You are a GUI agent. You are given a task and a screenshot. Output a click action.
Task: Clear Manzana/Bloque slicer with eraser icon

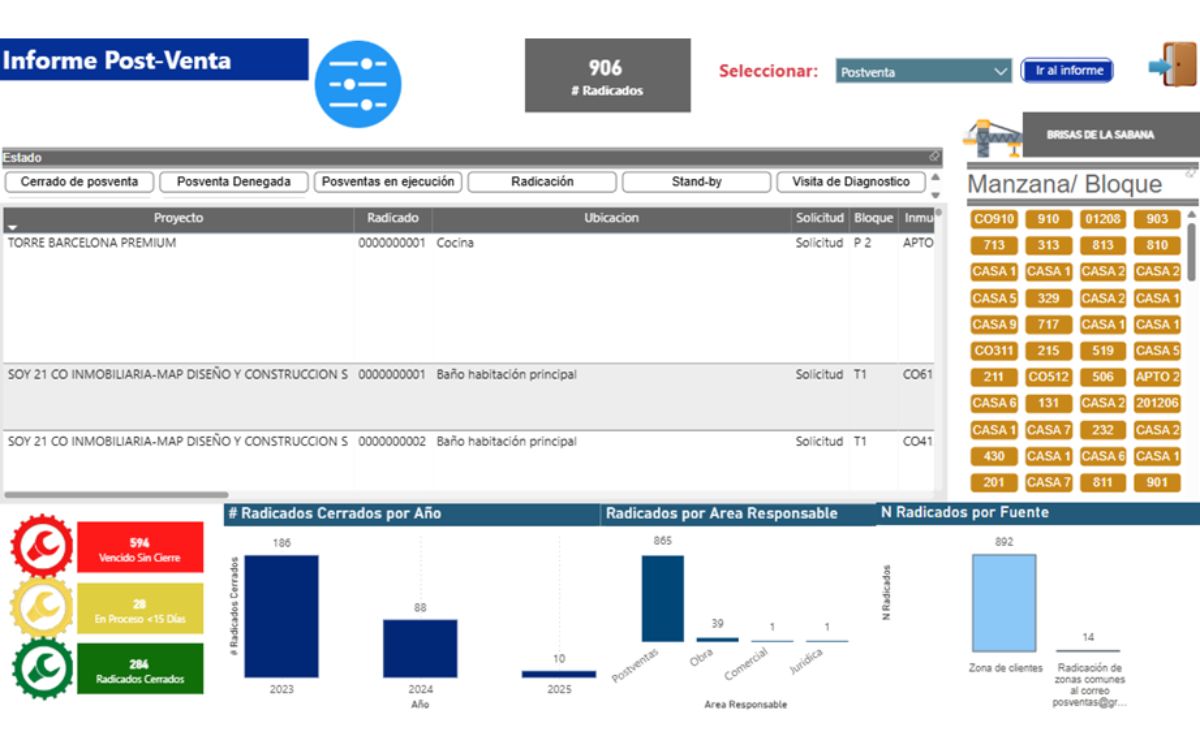[1191, 173]
